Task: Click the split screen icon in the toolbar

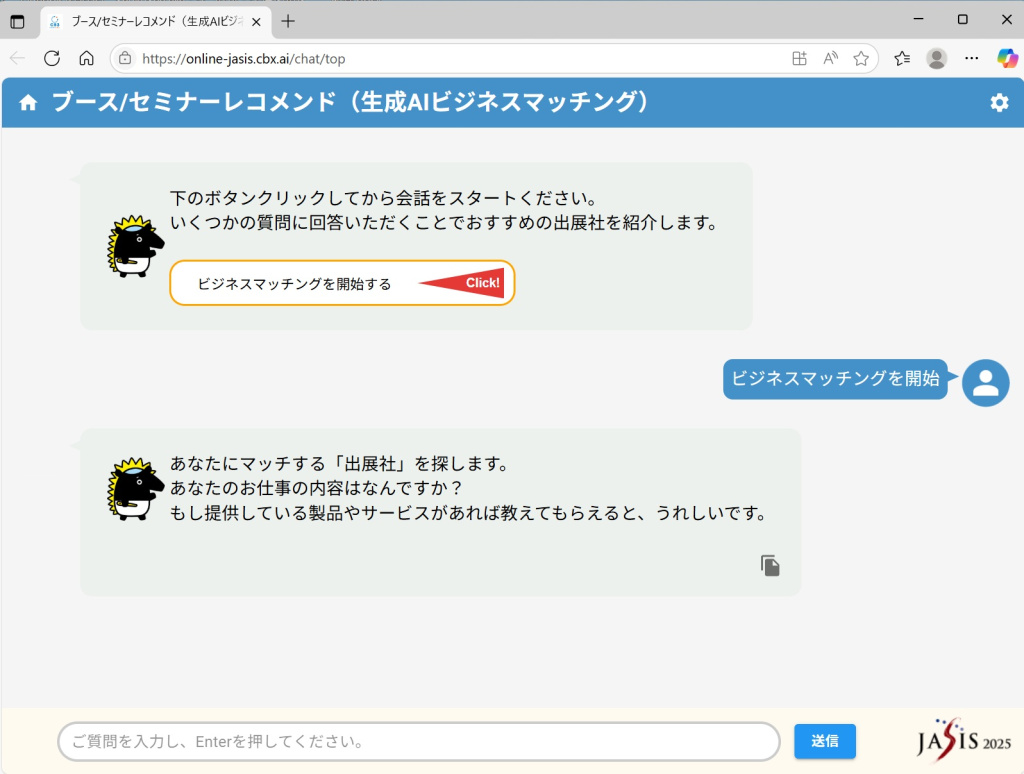Action: click(799, 58)
